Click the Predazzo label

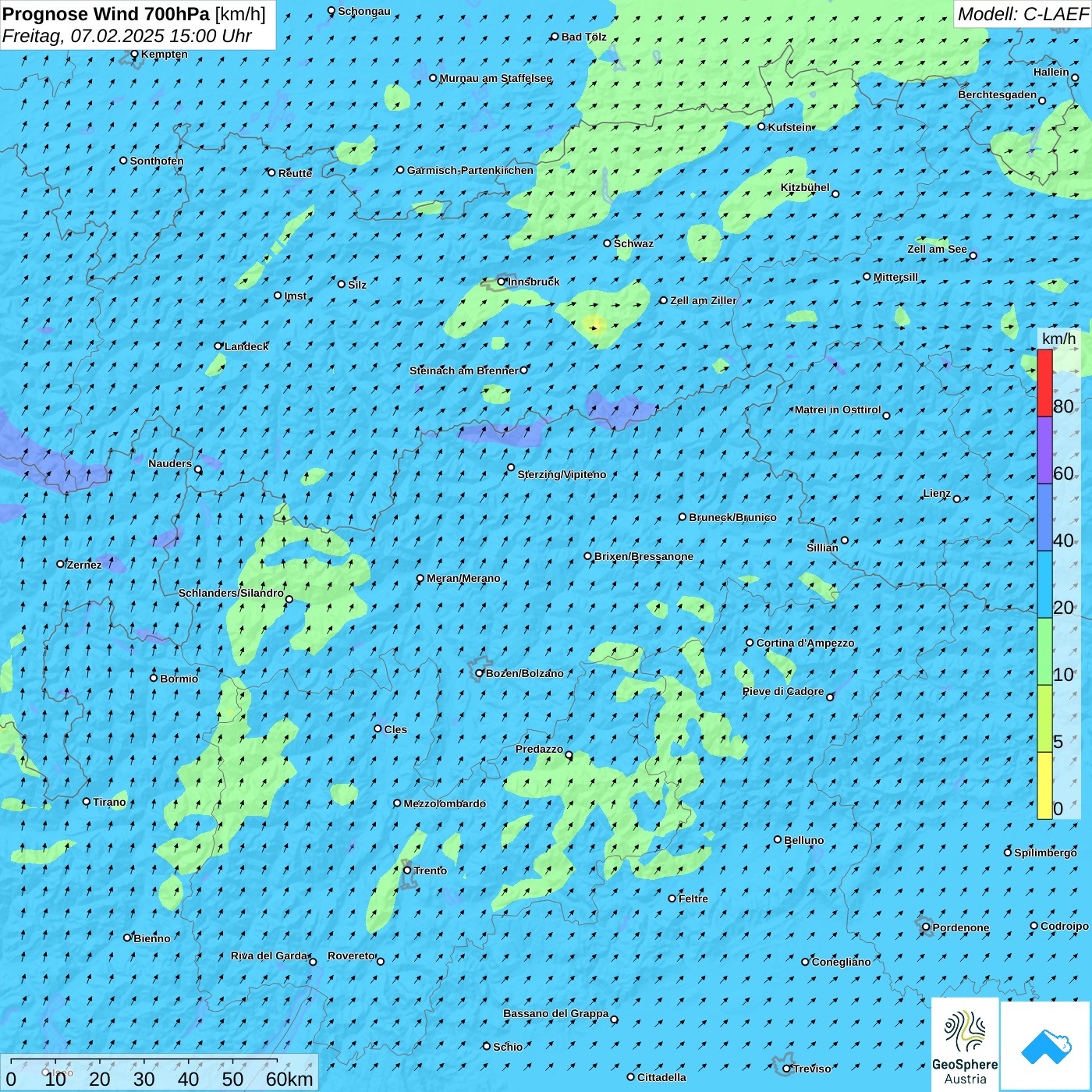click(x=539, y=749)
